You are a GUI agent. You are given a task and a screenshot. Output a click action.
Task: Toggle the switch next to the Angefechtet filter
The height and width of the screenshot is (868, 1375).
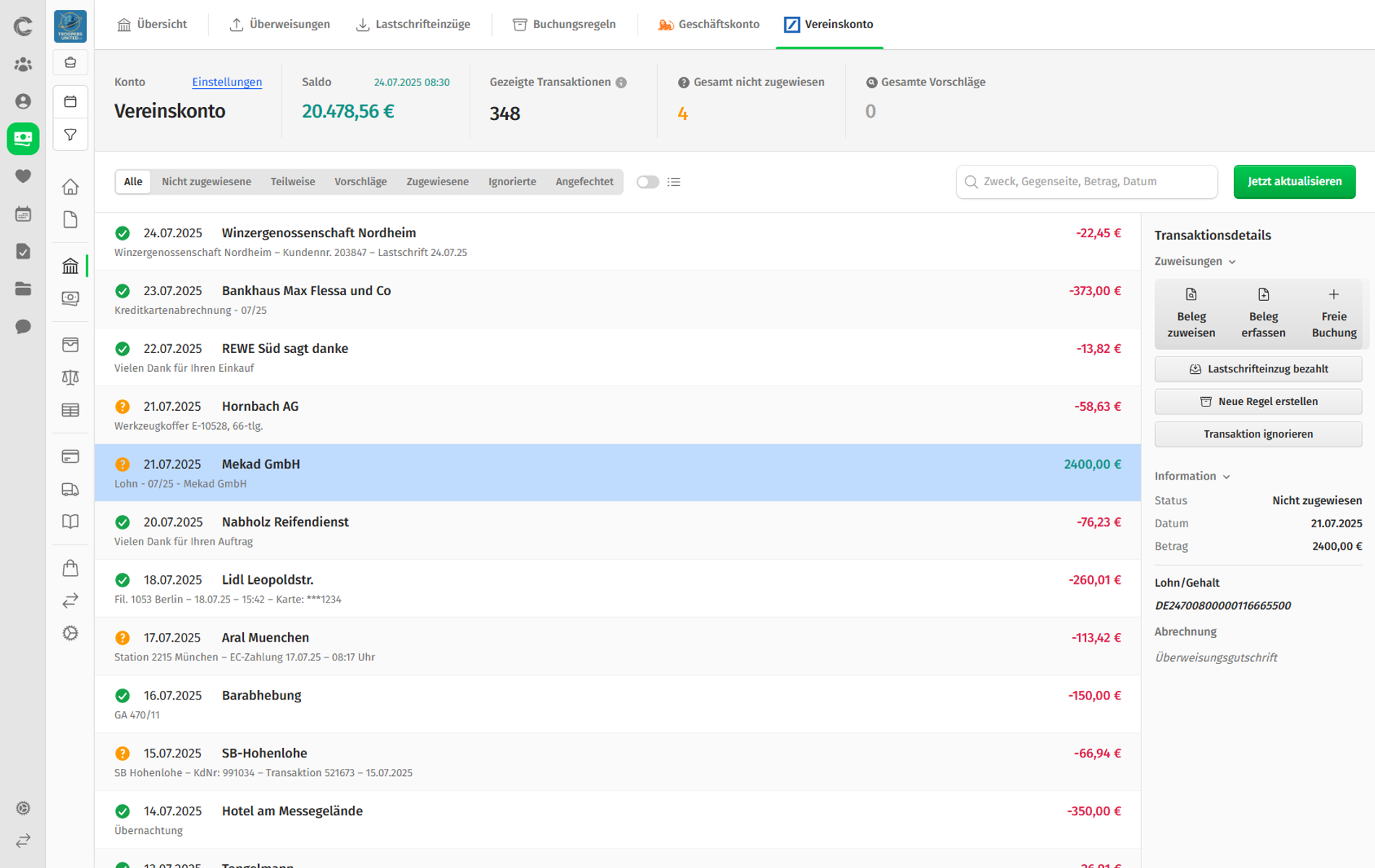point(648,182)
